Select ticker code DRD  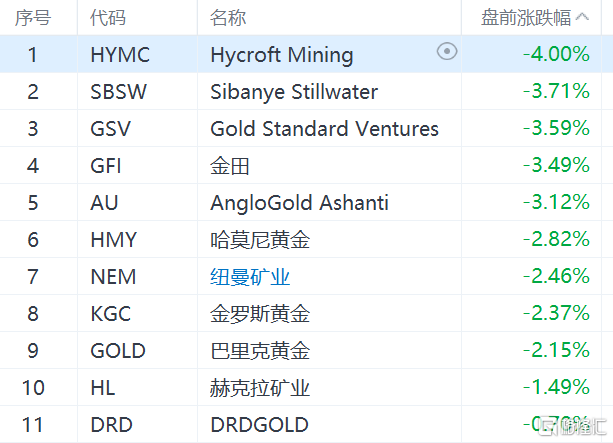coord(111,425)
